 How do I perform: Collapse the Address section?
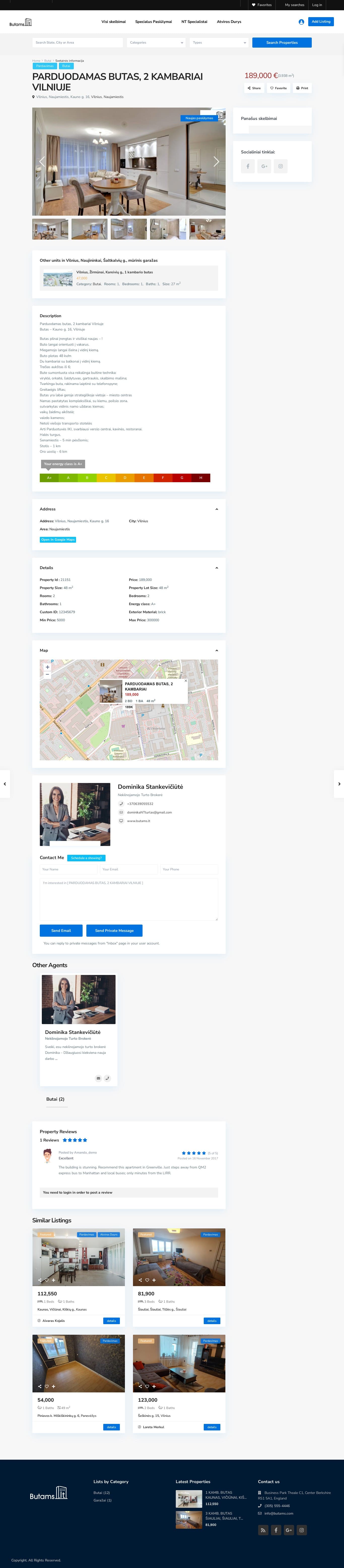coord(217,509)
